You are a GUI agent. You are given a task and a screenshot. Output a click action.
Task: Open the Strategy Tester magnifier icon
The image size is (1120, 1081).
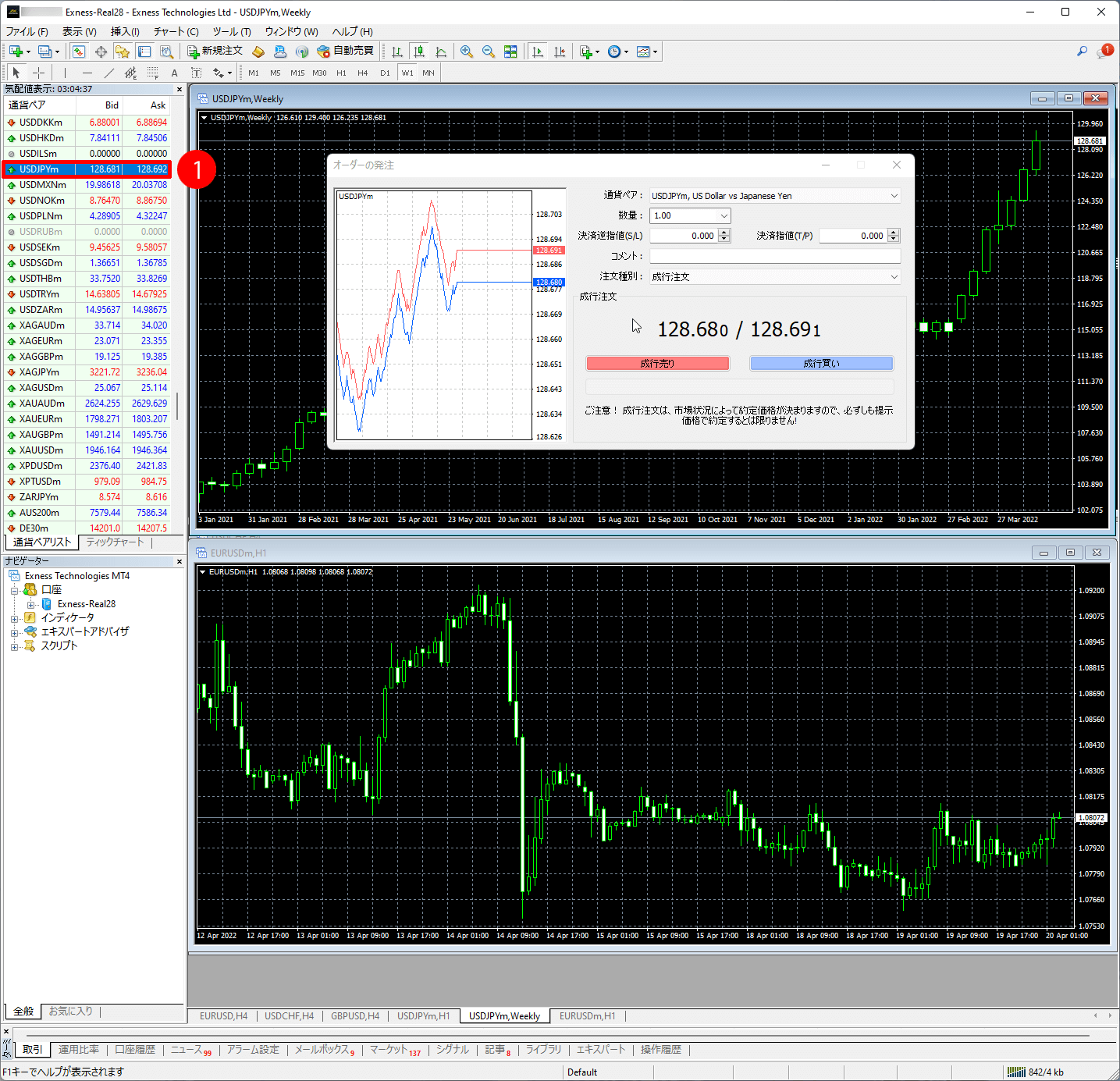pyautogui.click(x=166, y=52)
